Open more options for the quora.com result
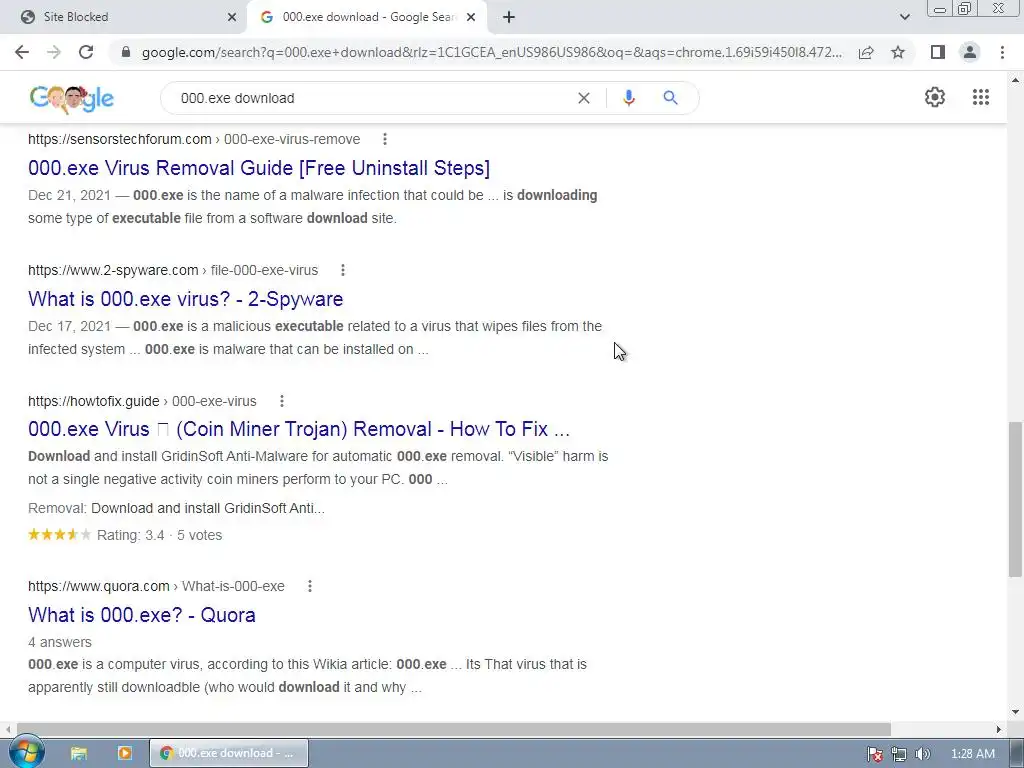The height and width of the screenshot is (768, 1024). pyautogui.click(x=310, y=586)
